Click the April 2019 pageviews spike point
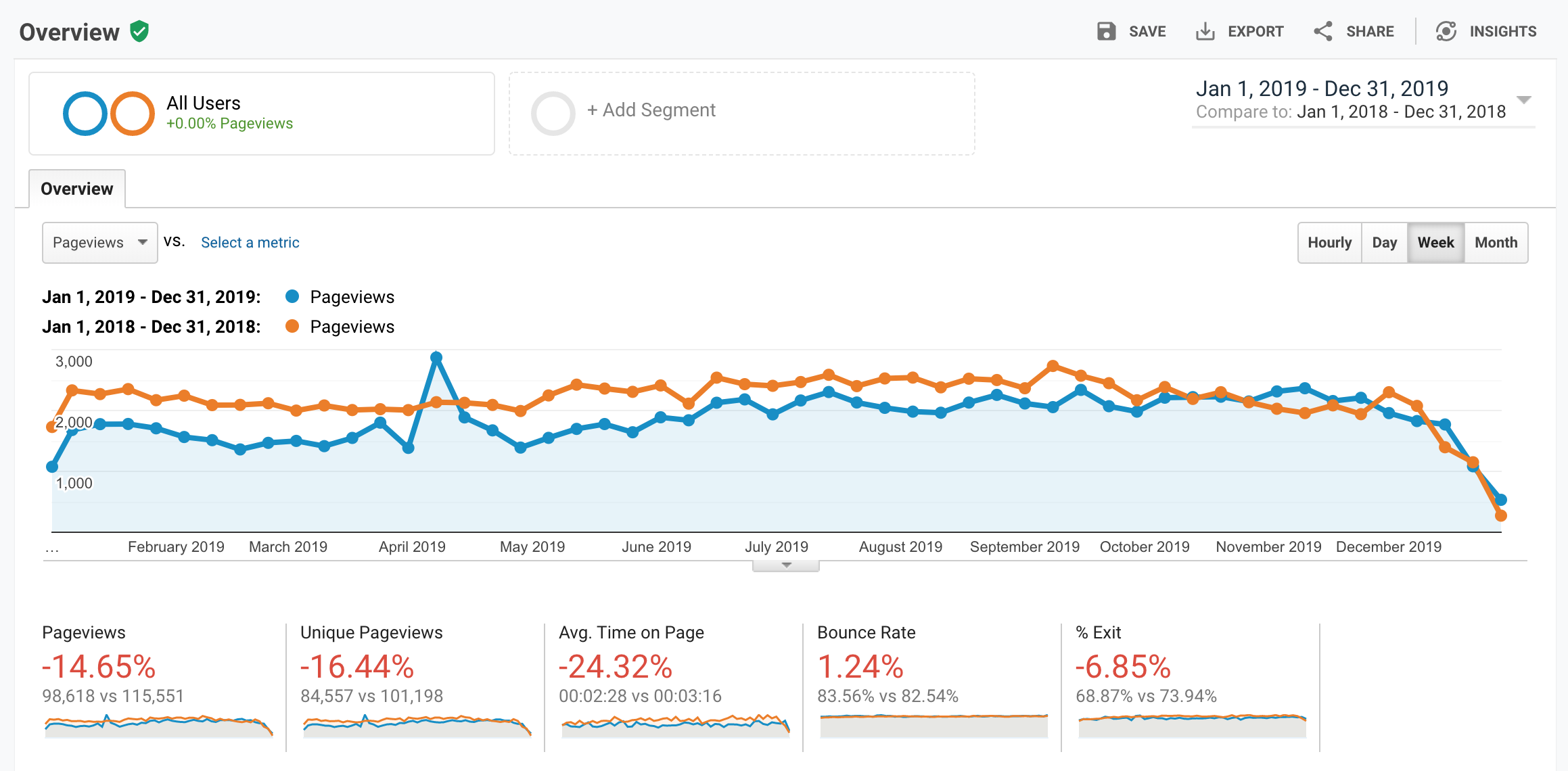This screenshot has width=1568, height=771. click(x=436, y=357)
